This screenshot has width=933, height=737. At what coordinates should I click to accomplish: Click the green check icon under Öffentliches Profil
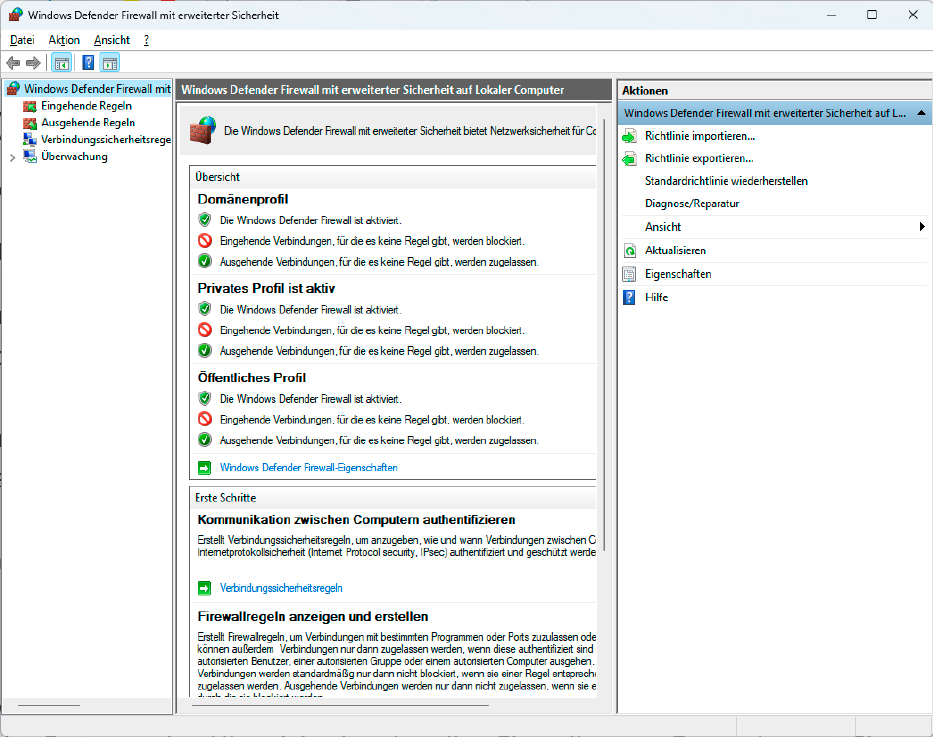pos(205,440)
